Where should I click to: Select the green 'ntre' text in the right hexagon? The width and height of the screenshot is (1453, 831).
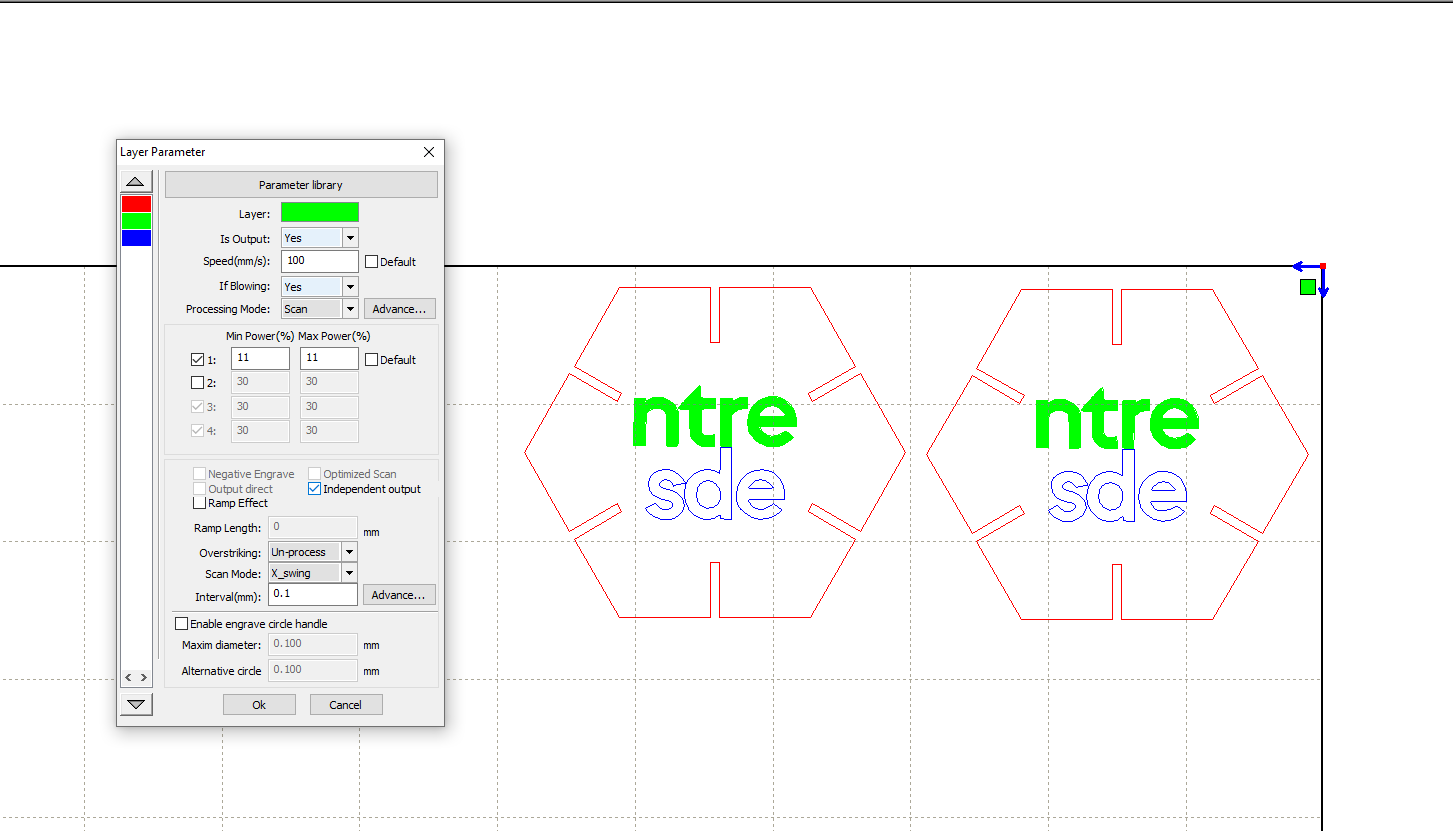[1116, 419]
